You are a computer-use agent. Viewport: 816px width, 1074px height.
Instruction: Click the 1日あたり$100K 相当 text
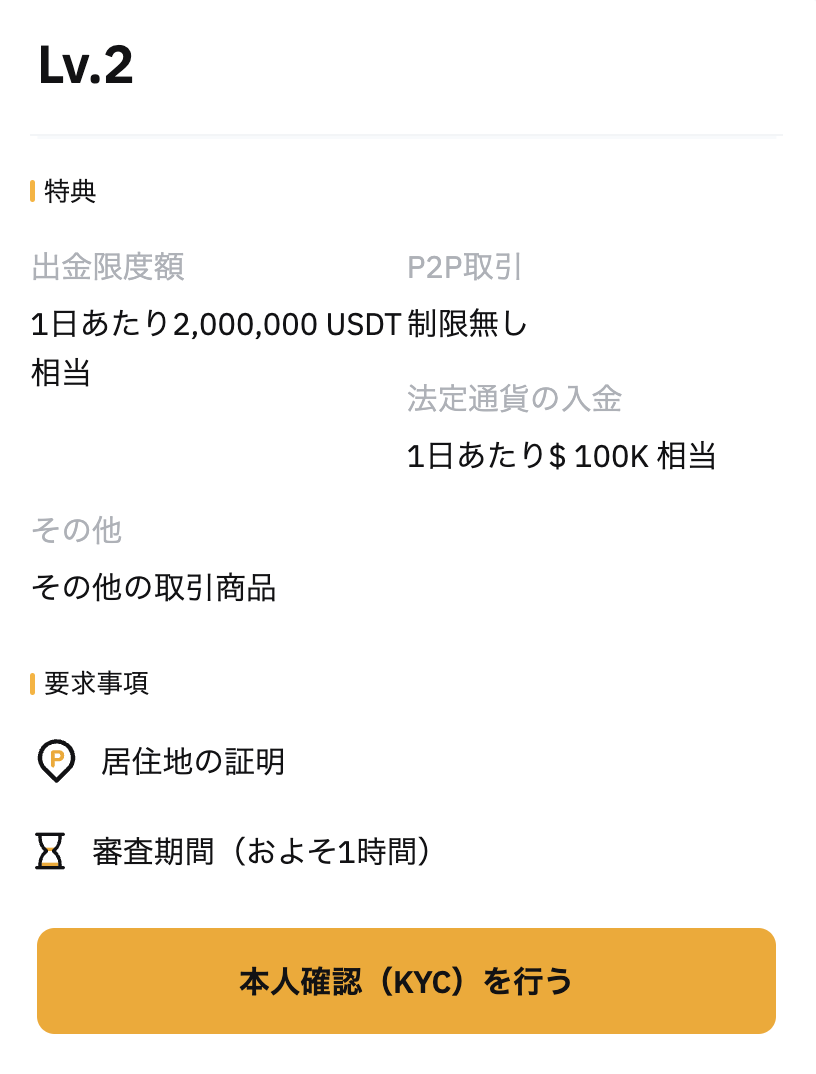(561, 455)
